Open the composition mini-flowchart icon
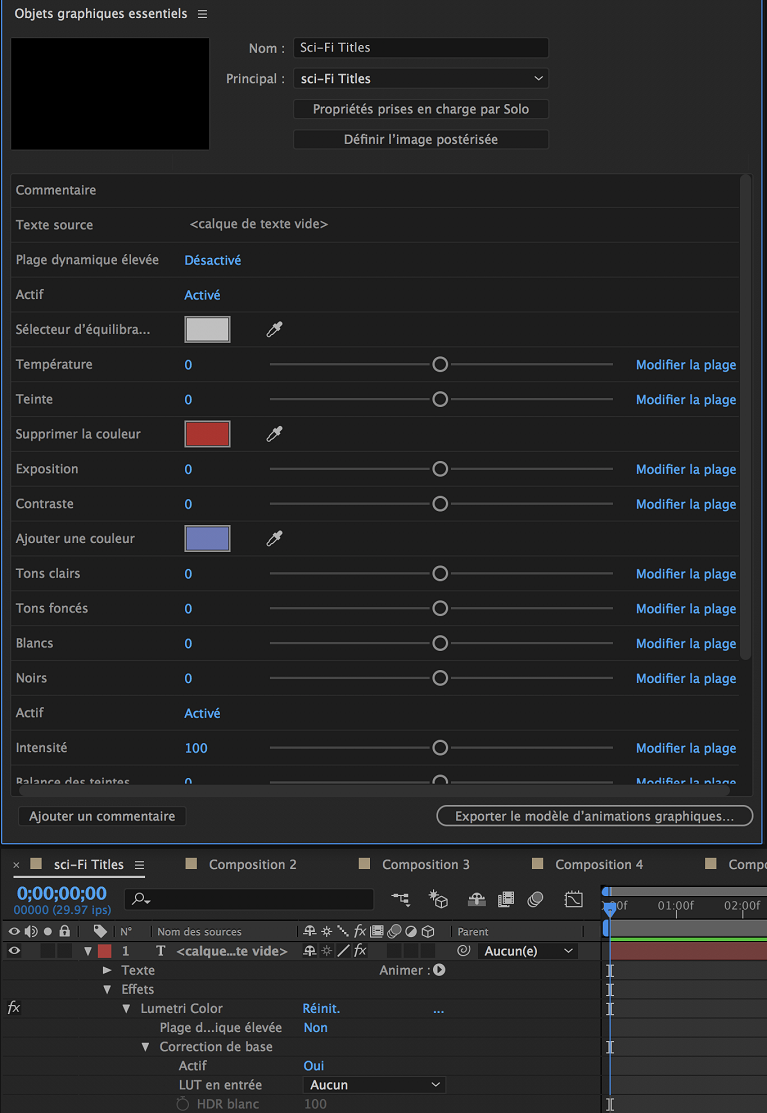The height and width of the screenshot is (1113, 767). [x=401, y=899]
